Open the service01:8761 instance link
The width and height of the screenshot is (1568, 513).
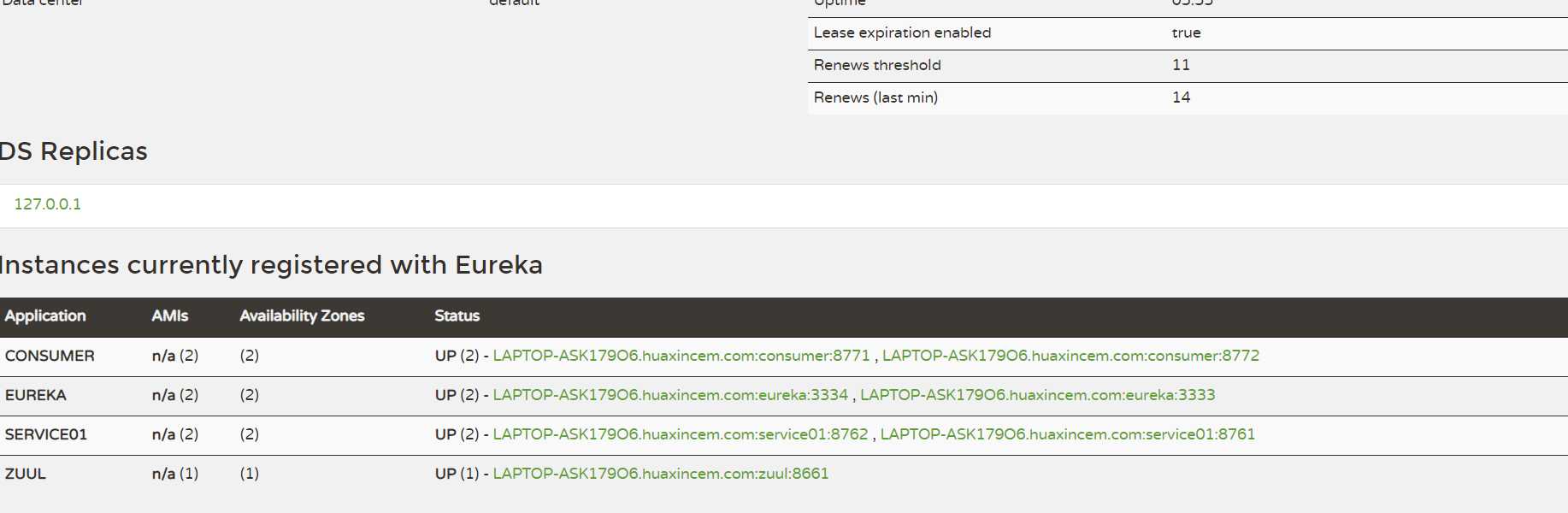tap(1068, 434)
